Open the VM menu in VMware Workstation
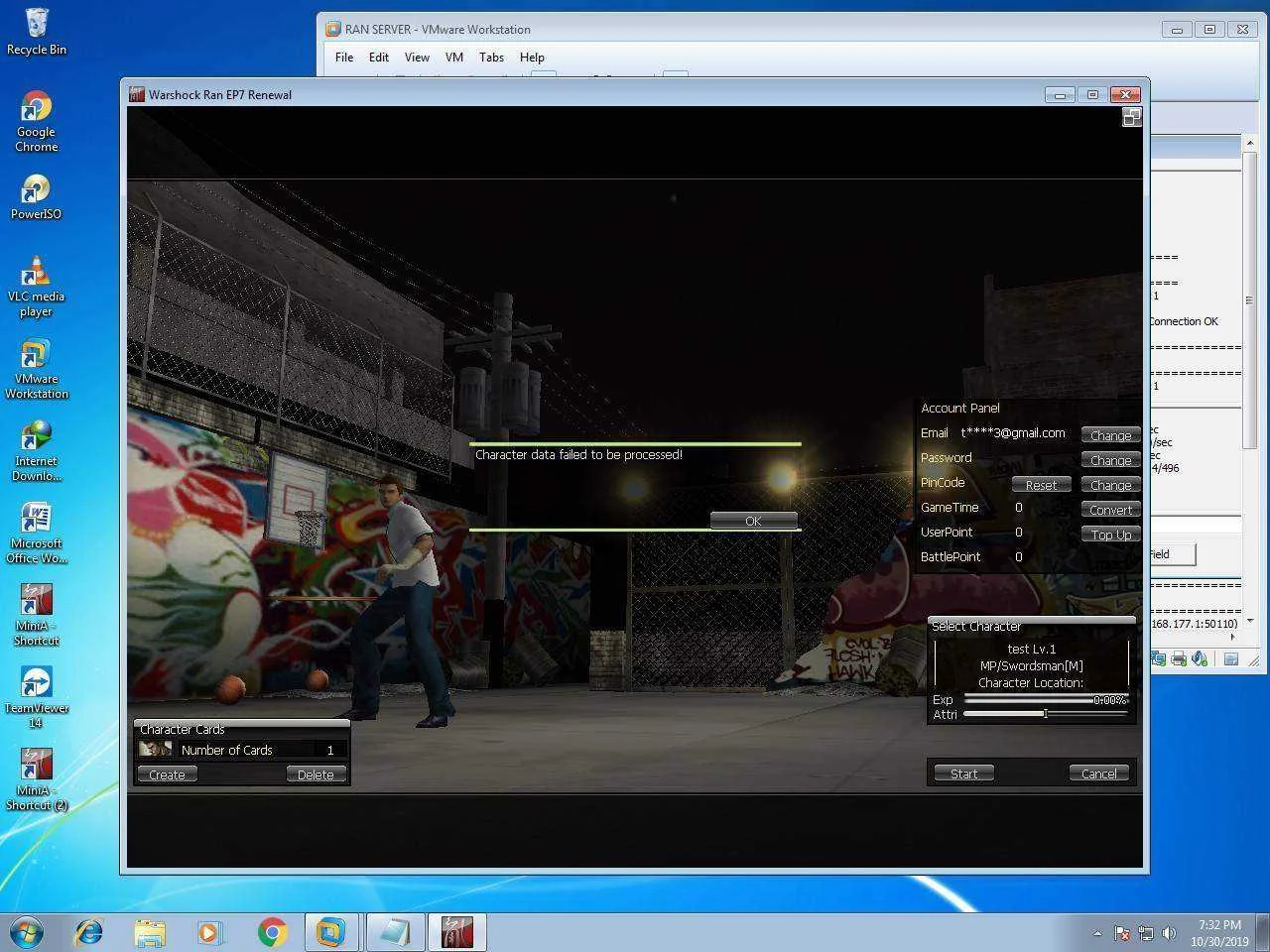 coord(454,58)
